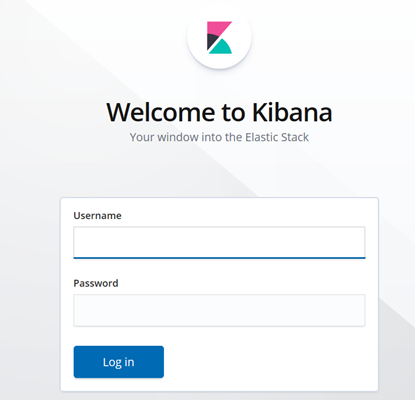Click the word Welcome in the heading

point(161,112)
